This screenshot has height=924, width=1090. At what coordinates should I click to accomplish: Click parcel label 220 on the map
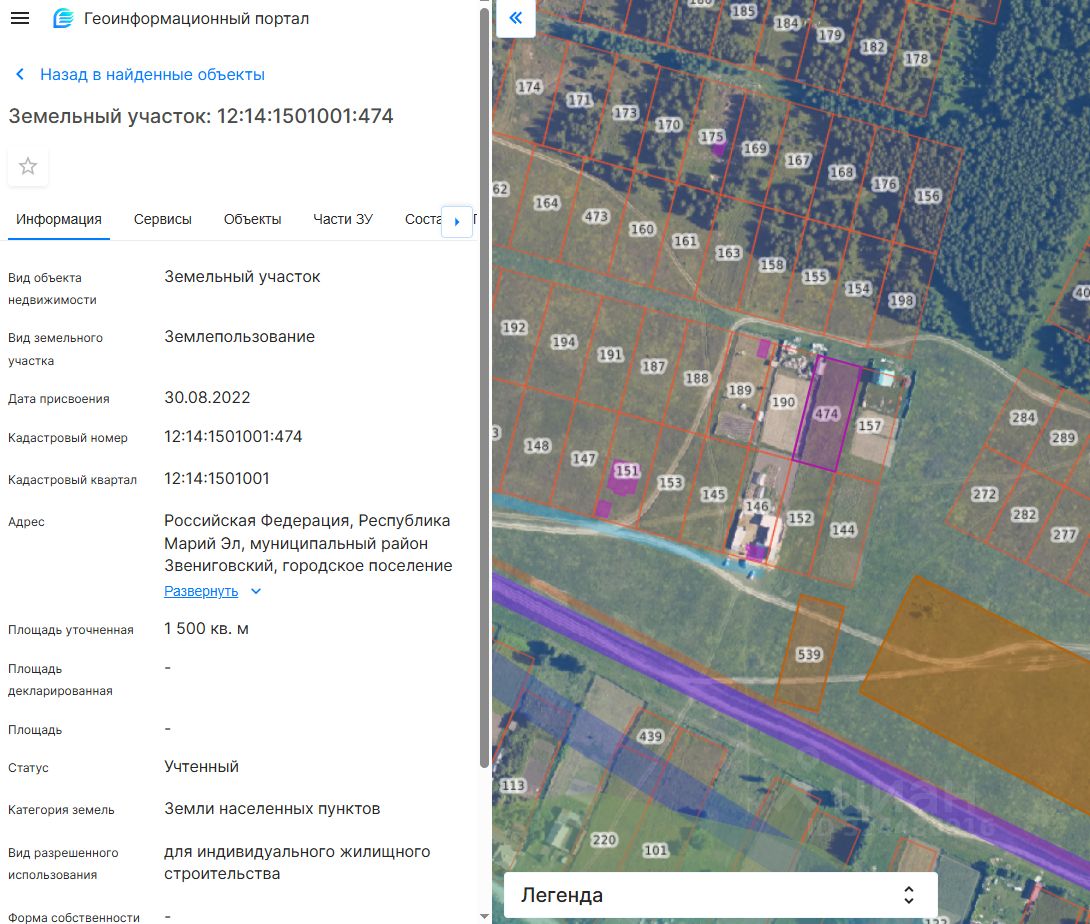(x=604, y=840)
